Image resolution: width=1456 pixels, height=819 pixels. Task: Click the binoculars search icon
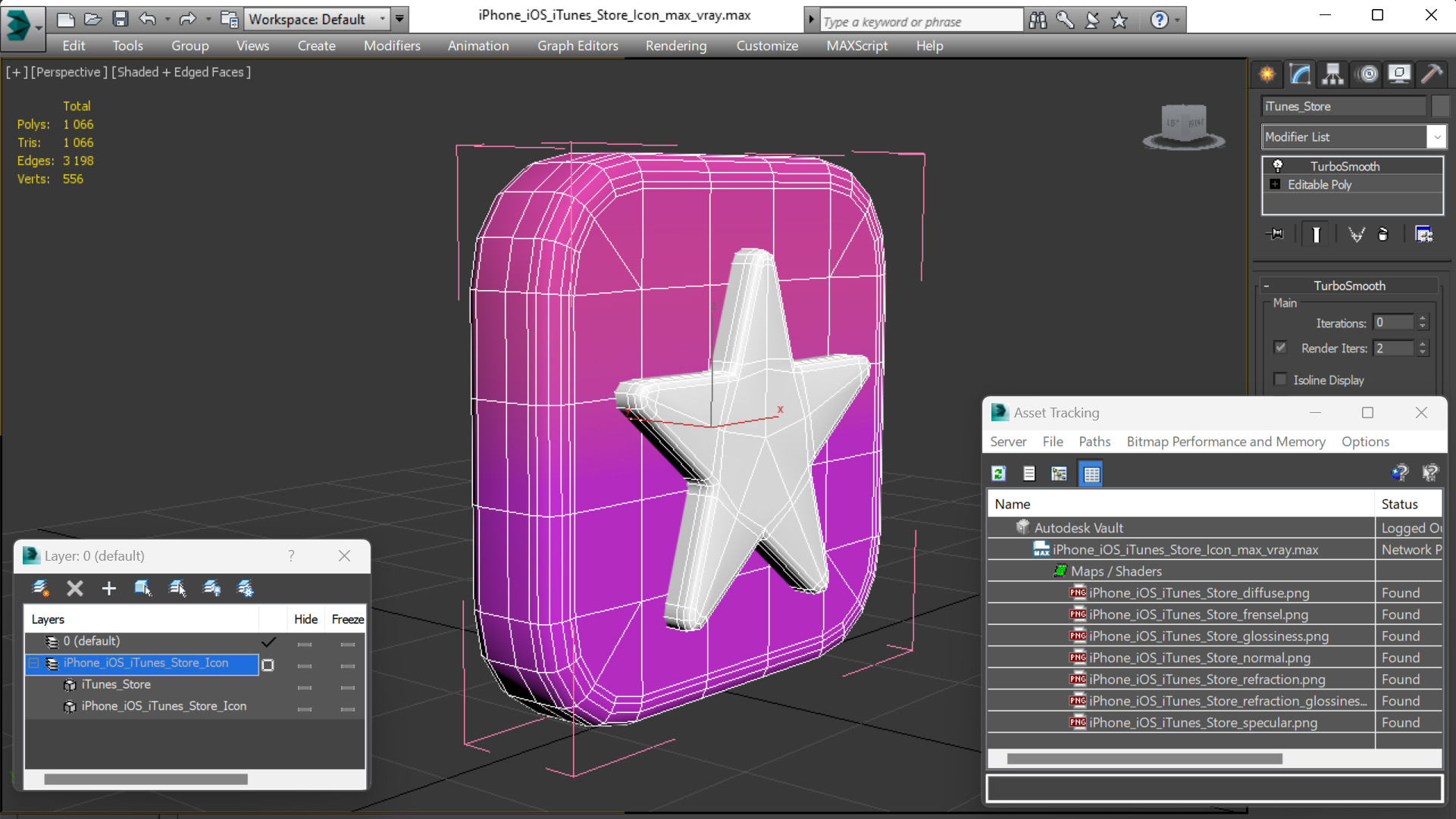[x=1038, y=20]
